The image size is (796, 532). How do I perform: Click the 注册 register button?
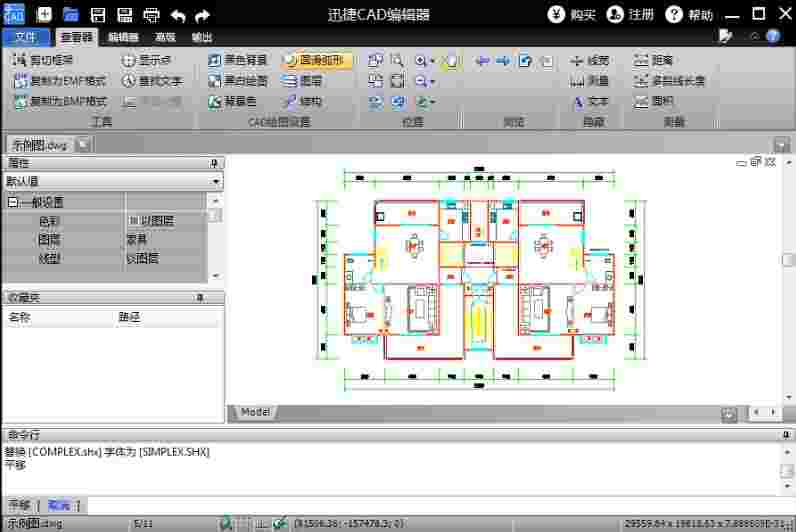[630, 14]
